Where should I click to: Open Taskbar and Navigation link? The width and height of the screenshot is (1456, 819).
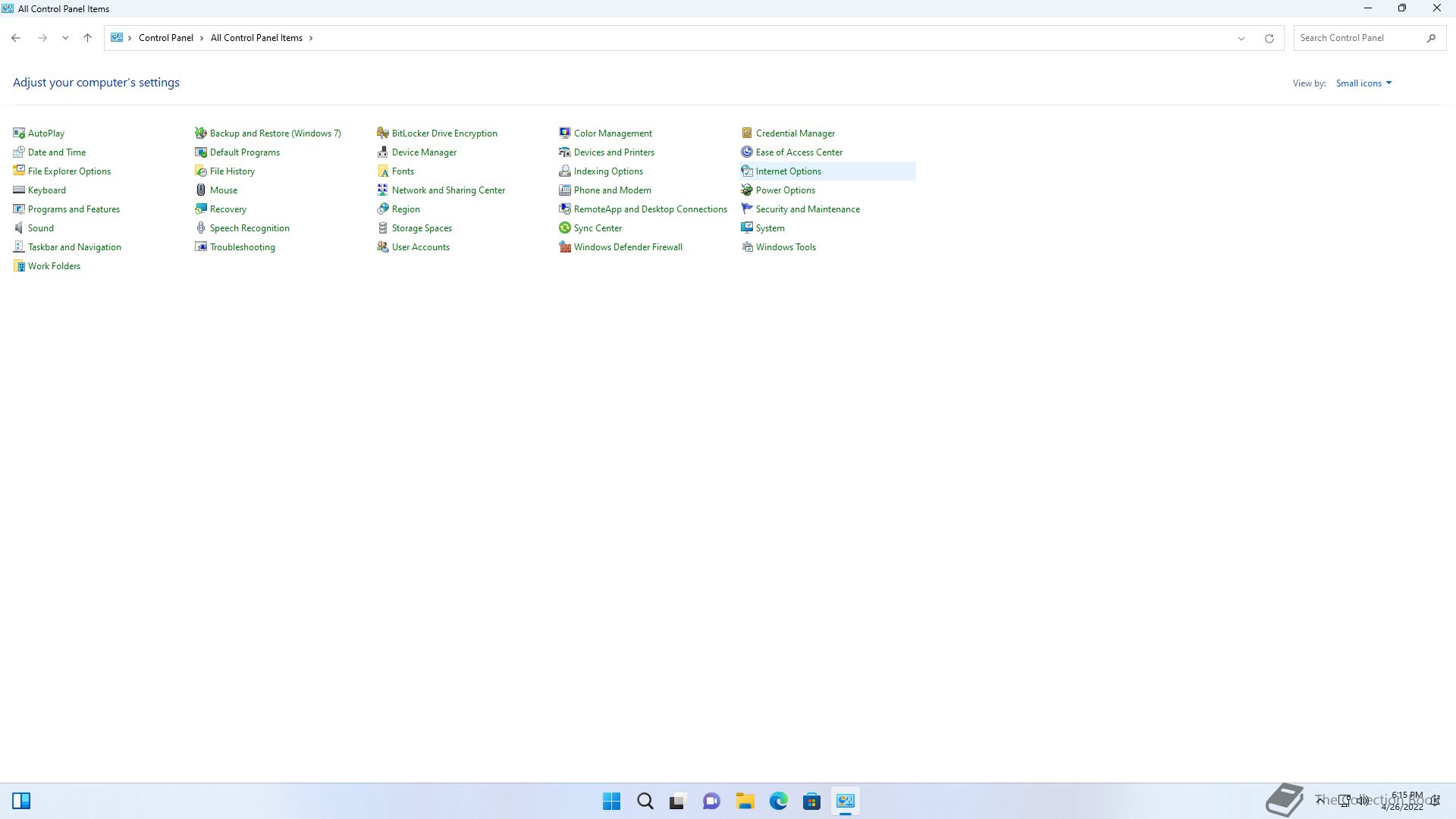tap(74, 247)
